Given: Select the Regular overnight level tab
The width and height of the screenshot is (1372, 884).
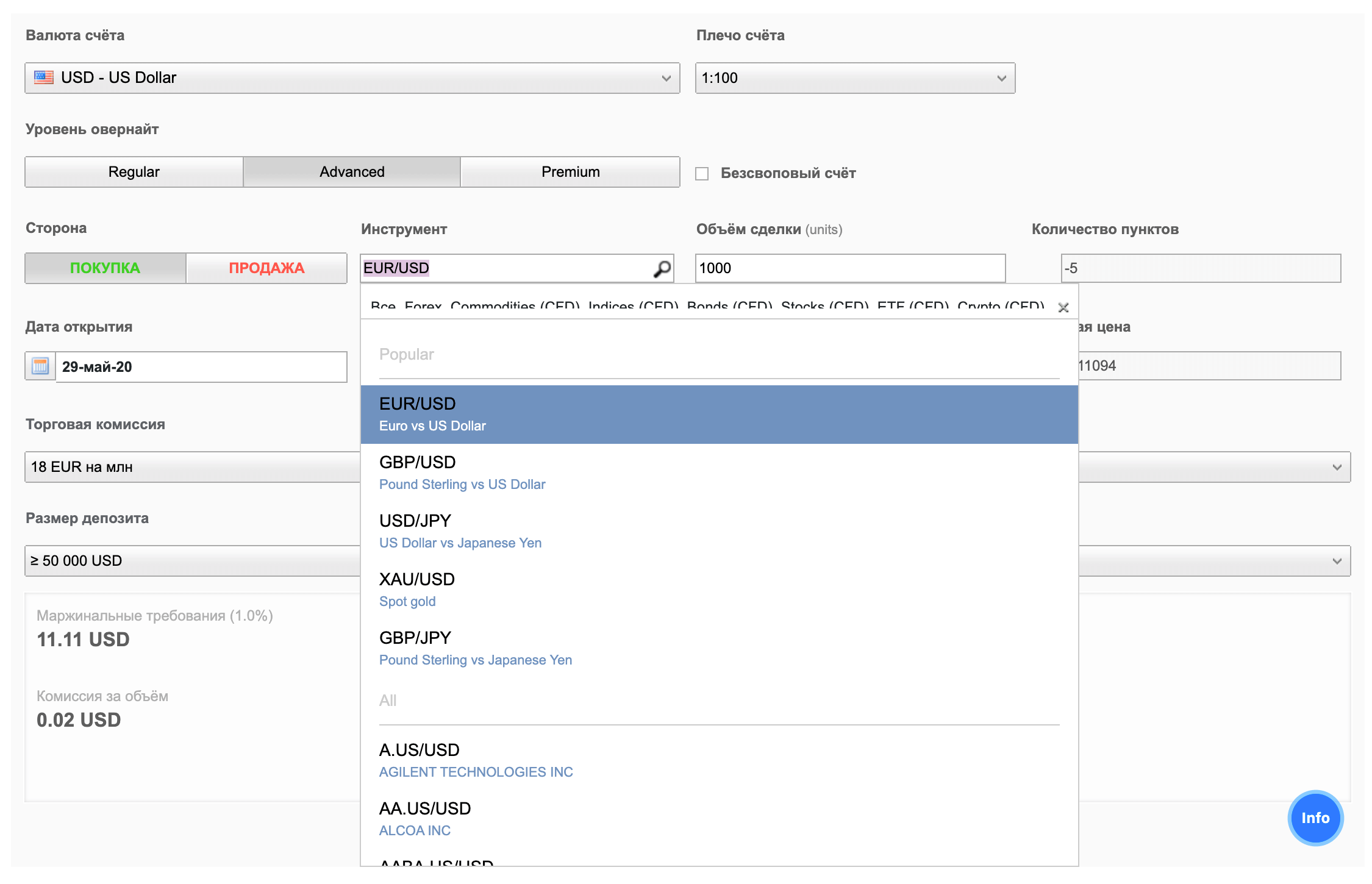Looking at the screenshot, I should [134, 172].
